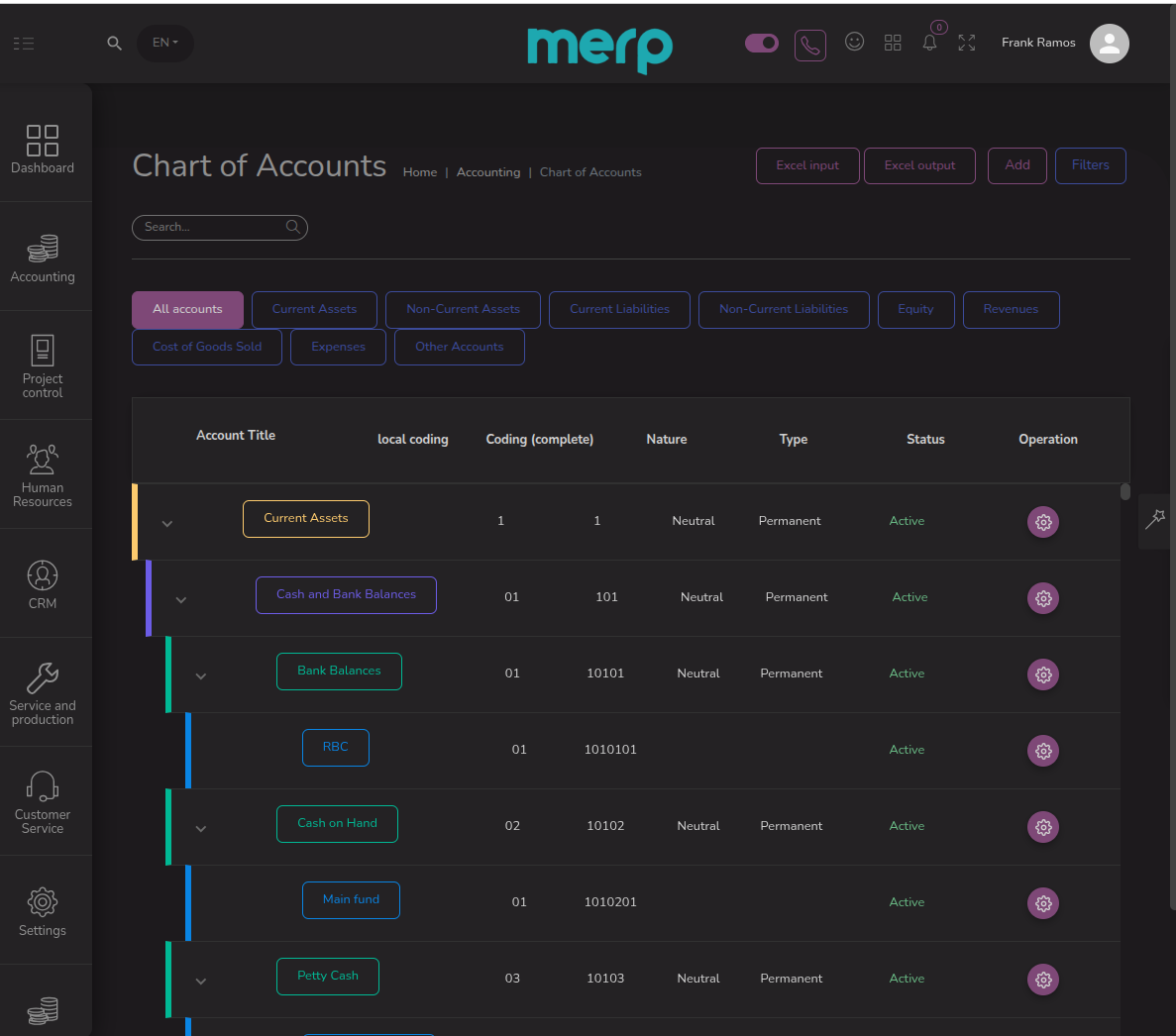Open the apps grid icon in header

tap(893, 43)
